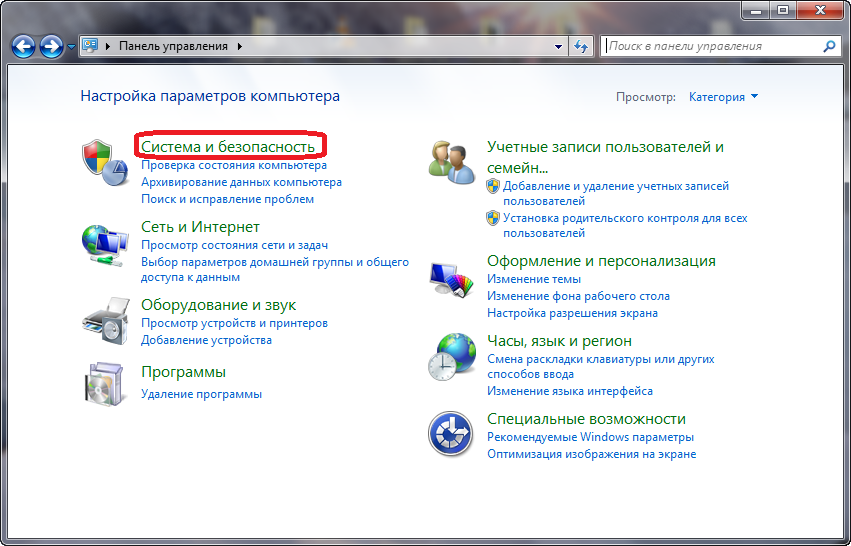Click the Clock, Language and Region icon

point(451,354)
